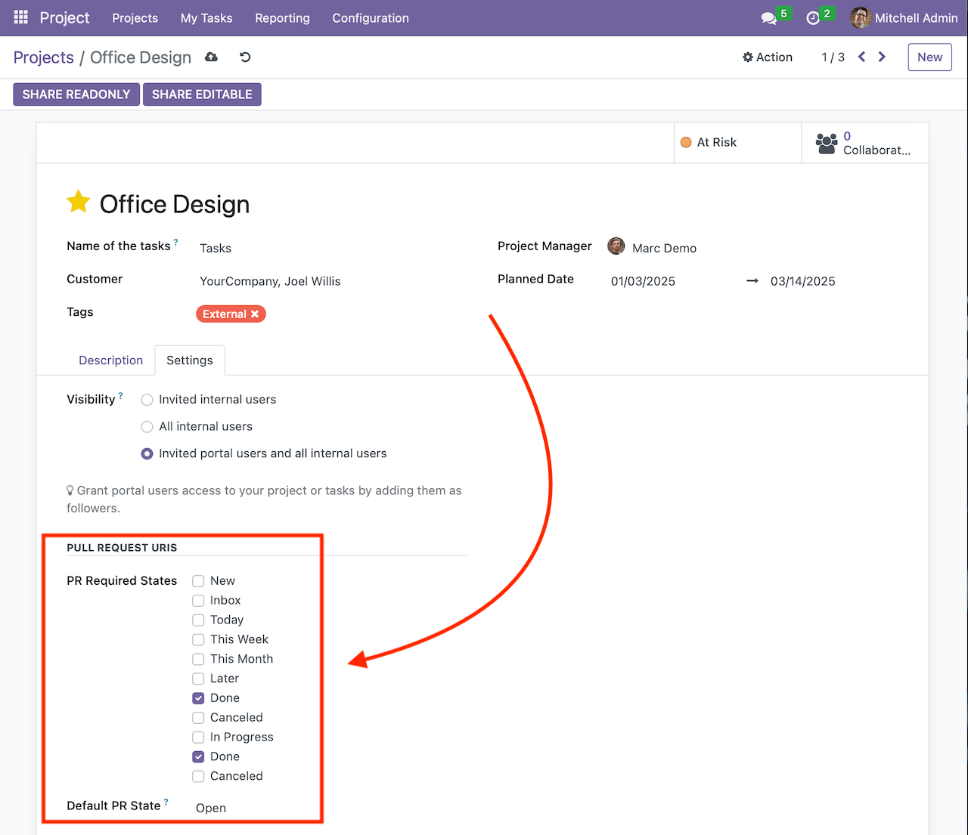Switch to the Description tab

[x=110, y=360]
